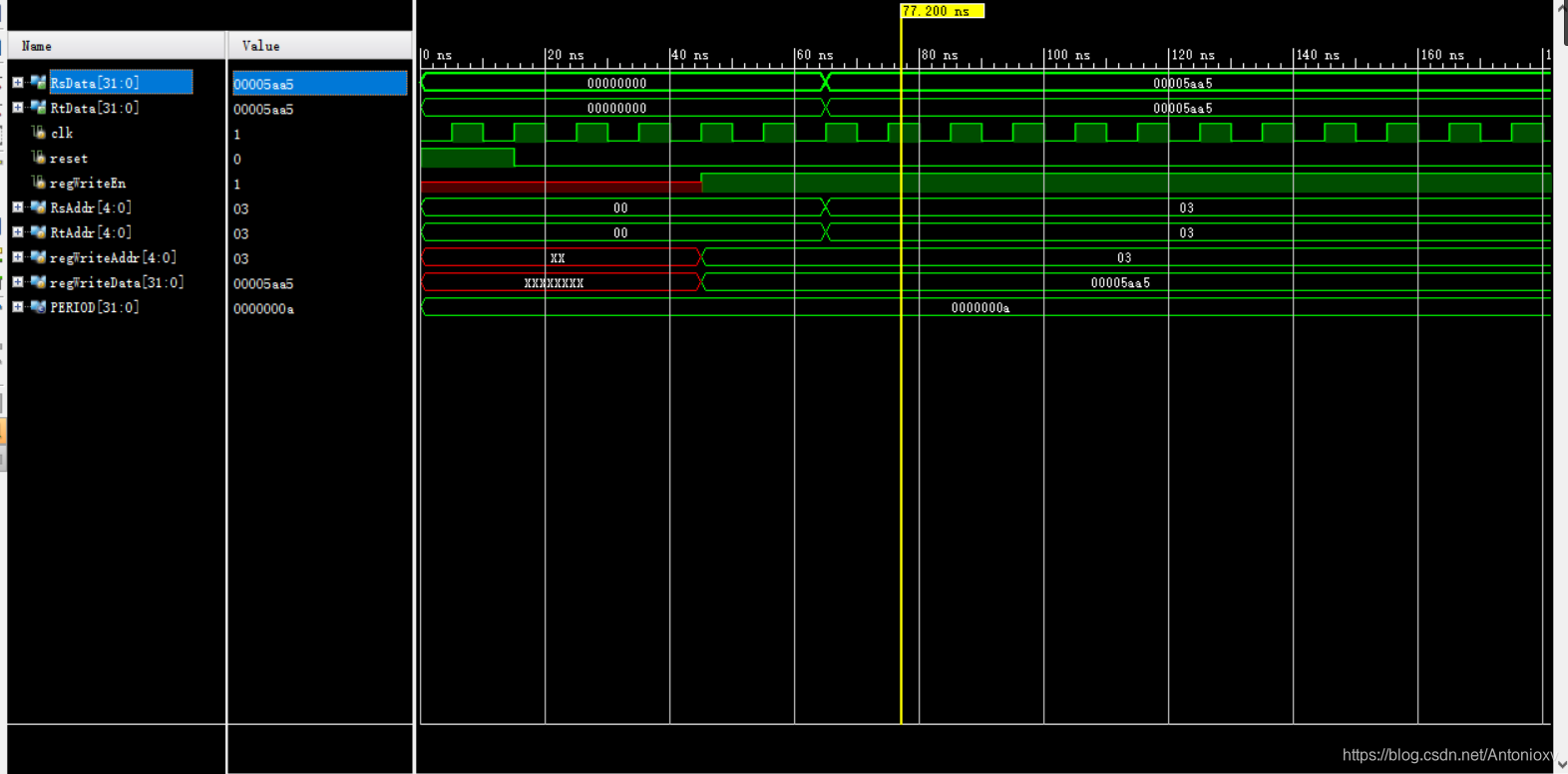
Task: Expand the PERIOD[31:0] bus
Action: (18, 307)
